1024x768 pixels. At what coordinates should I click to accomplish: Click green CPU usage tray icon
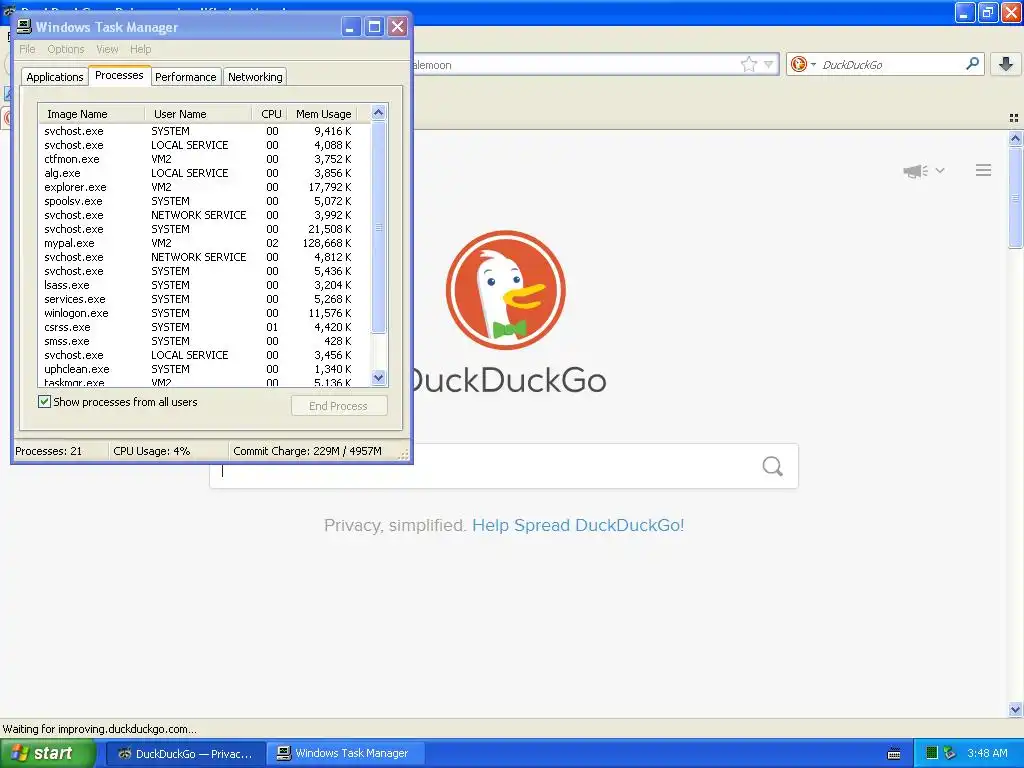(932, 753)
